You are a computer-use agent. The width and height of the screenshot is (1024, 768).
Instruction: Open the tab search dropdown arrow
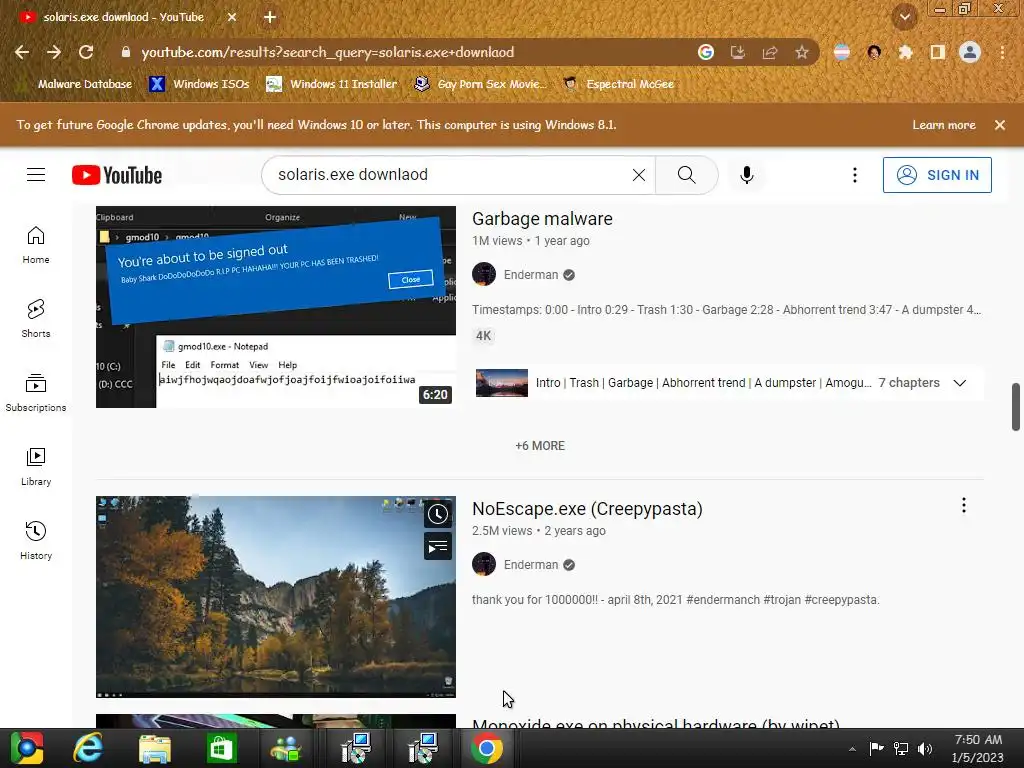click(x=905, y=17)
